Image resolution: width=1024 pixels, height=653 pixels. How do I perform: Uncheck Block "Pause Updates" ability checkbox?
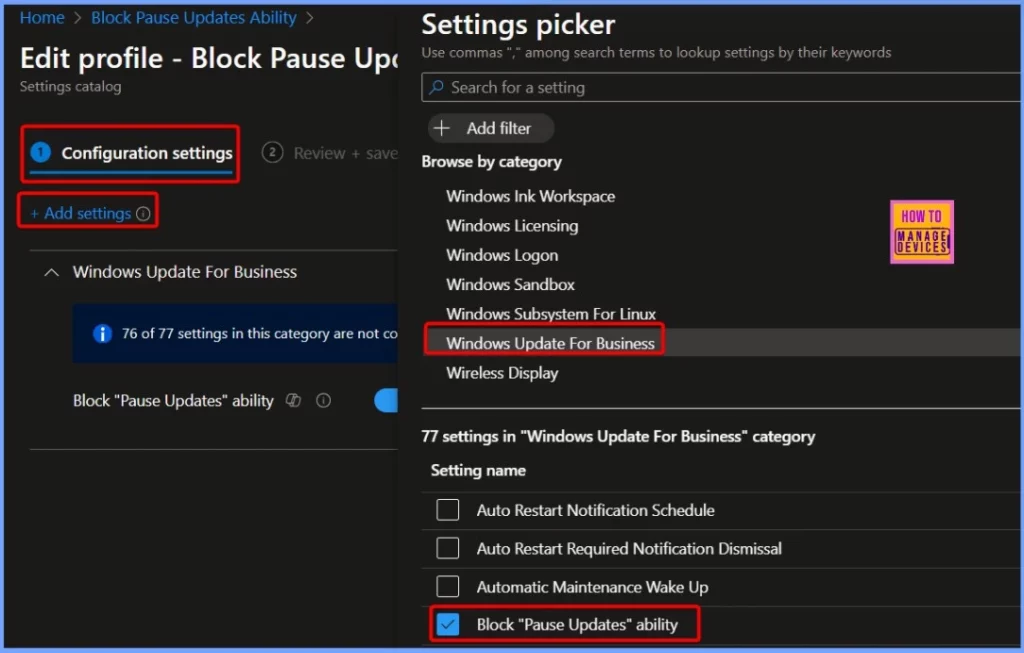(448, 625)
